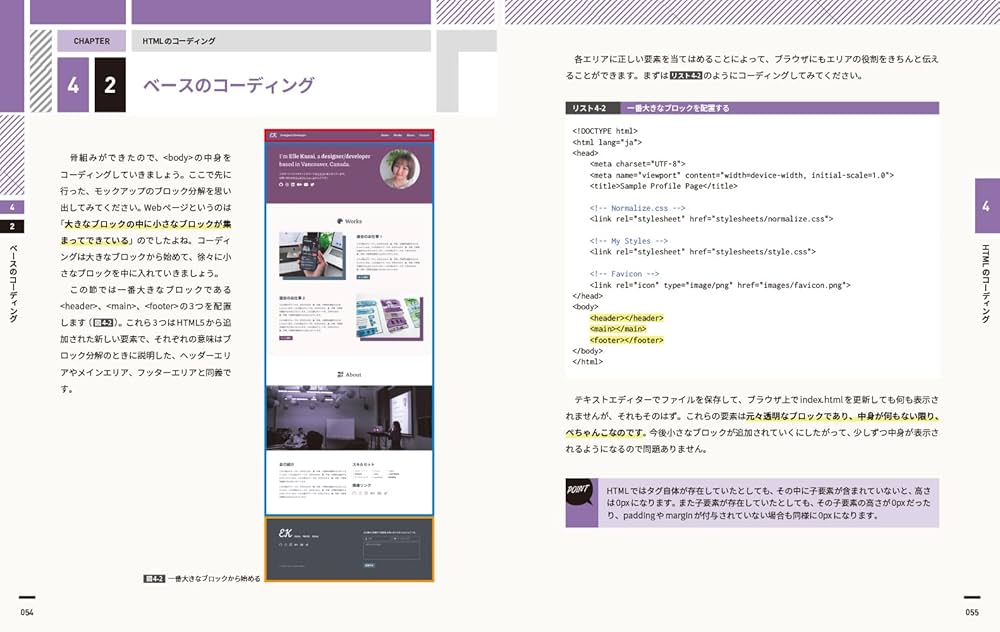The image size is (1000, 632).
Task: Click the envelope icon in the email field
Action: coord(394,539)
